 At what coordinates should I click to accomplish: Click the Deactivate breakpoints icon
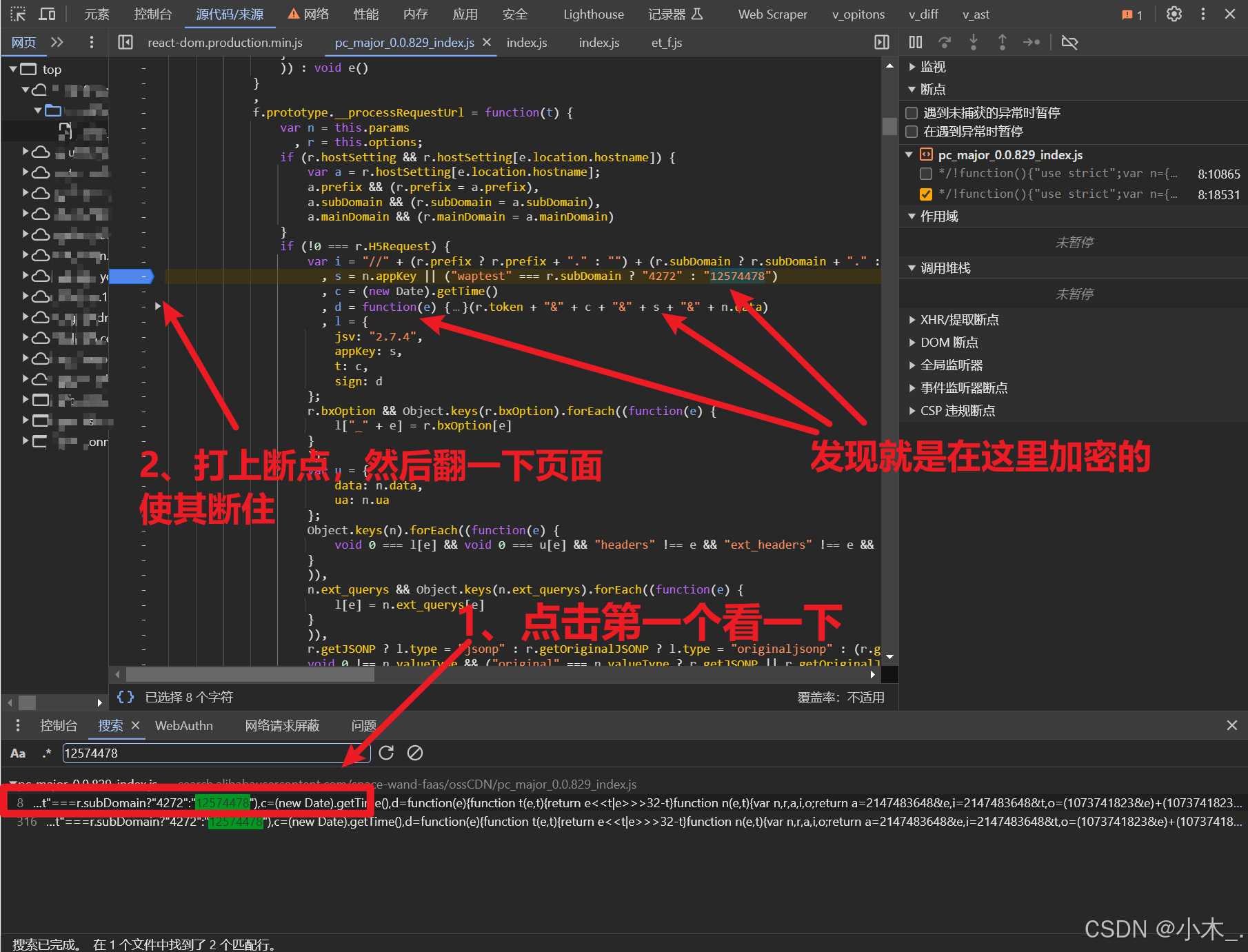click(x=1070, y=42)
